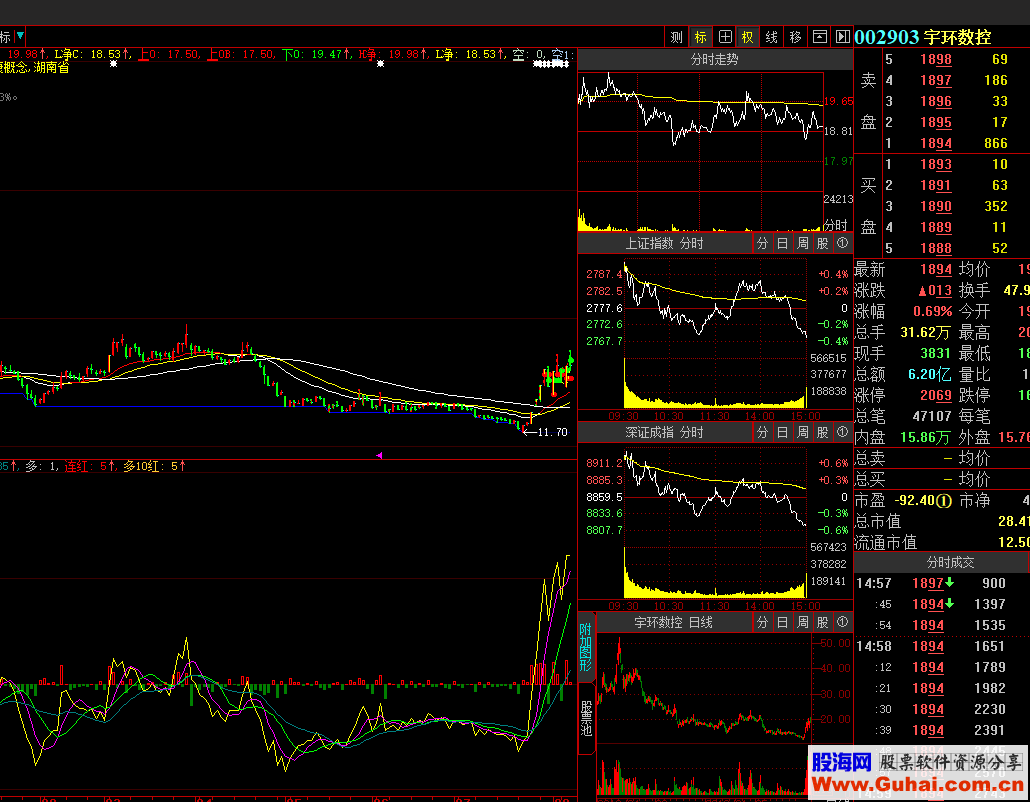Click the 测 measure tool in toolbar
This screenshot has width=1030, height=802.
click(677, 37)
